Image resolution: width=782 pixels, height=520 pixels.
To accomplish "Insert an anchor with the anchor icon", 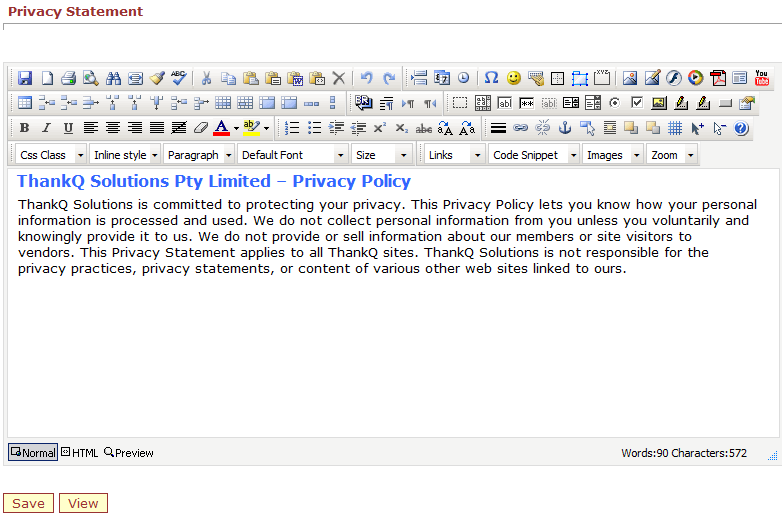I will click(564, 128).
